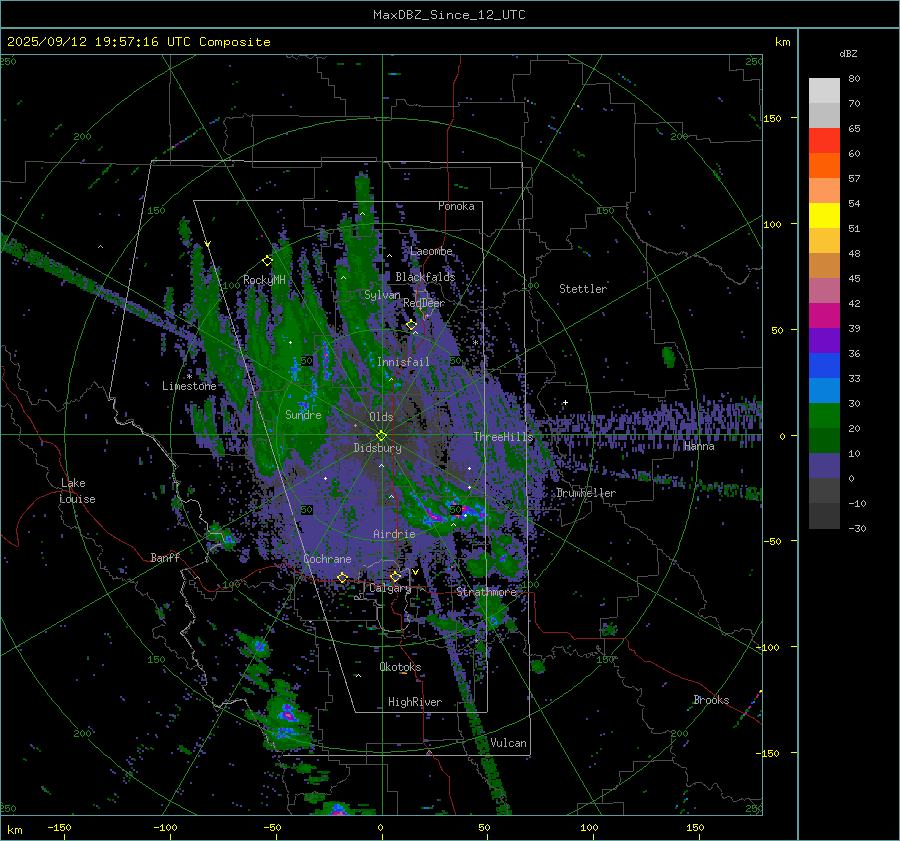
Task: Click the bright yellow 51-54 dBZ legend swatch
Action: [x=824, y=216]
